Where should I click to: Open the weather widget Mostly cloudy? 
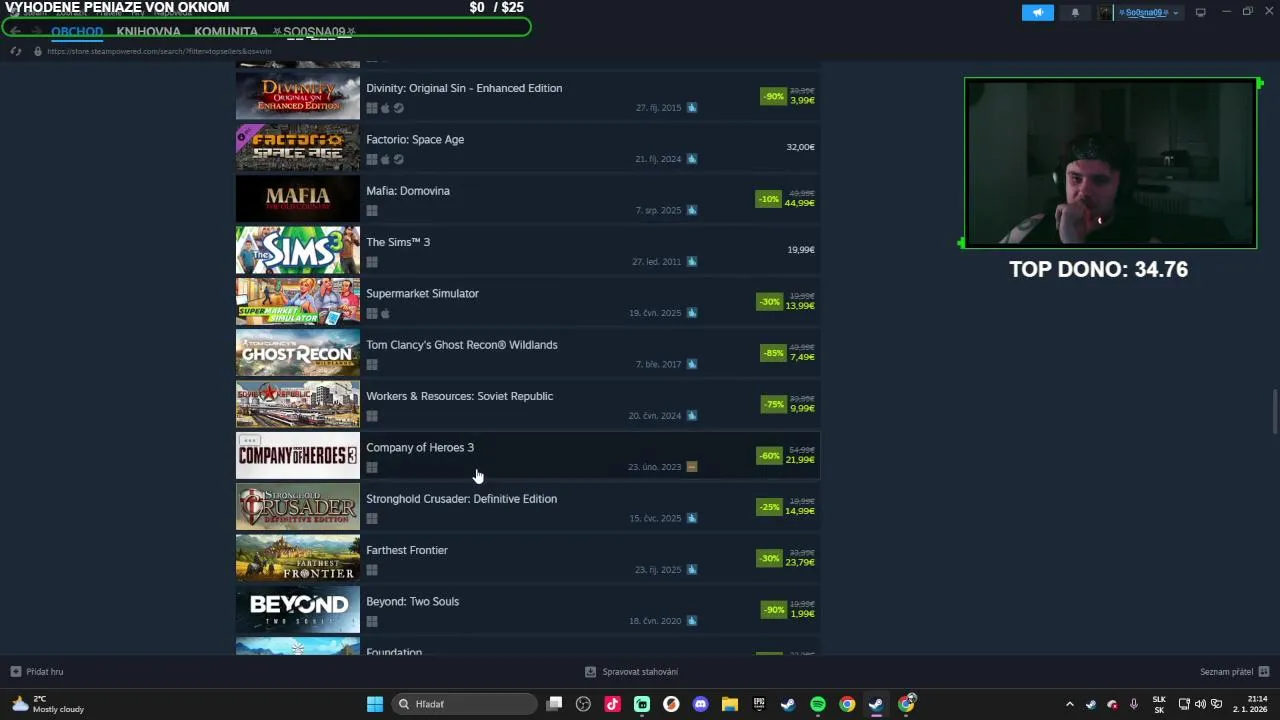48,704
